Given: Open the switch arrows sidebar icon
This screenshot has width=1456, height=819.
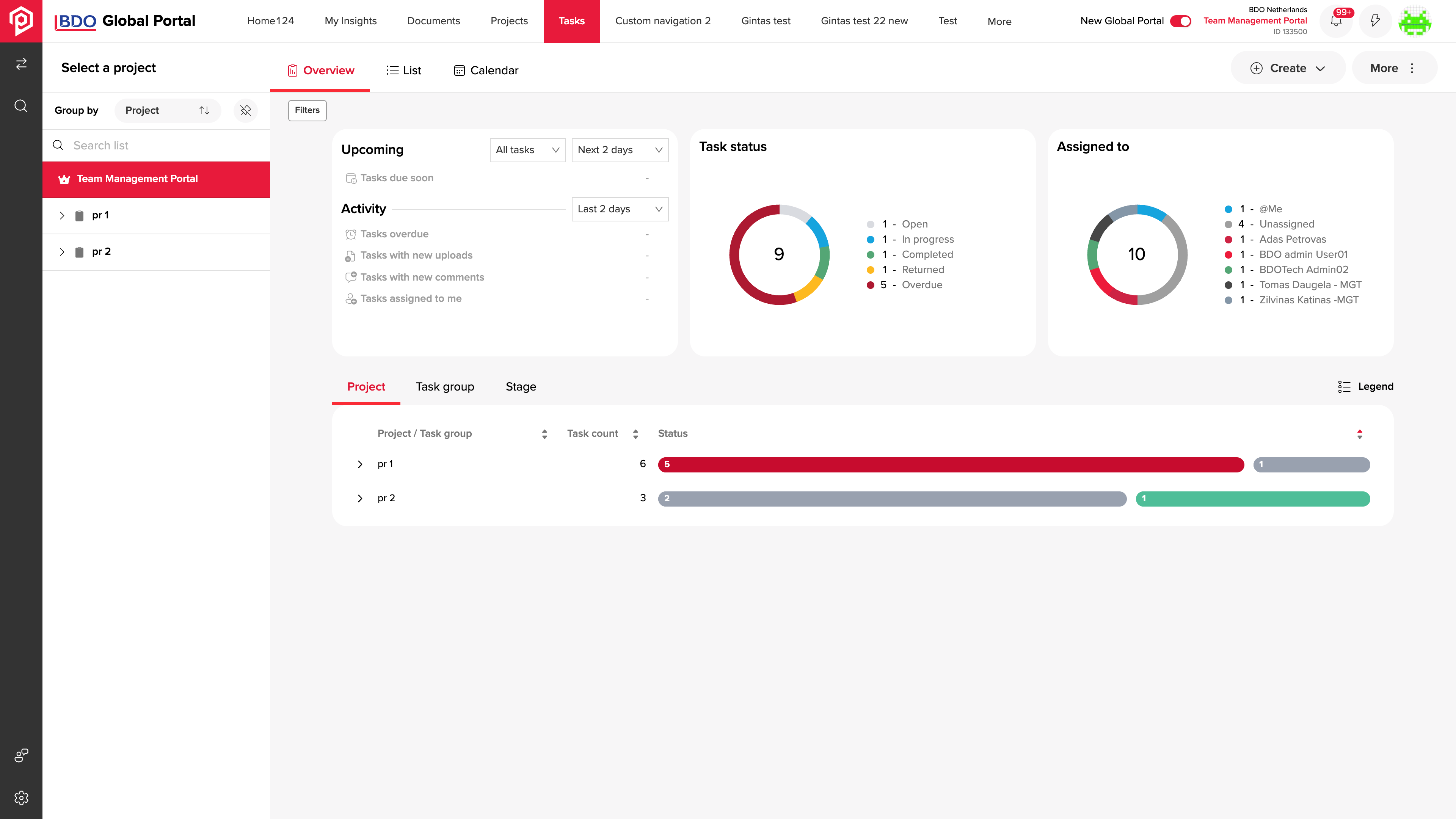Looking at the screenshot, I should [21, 64].
